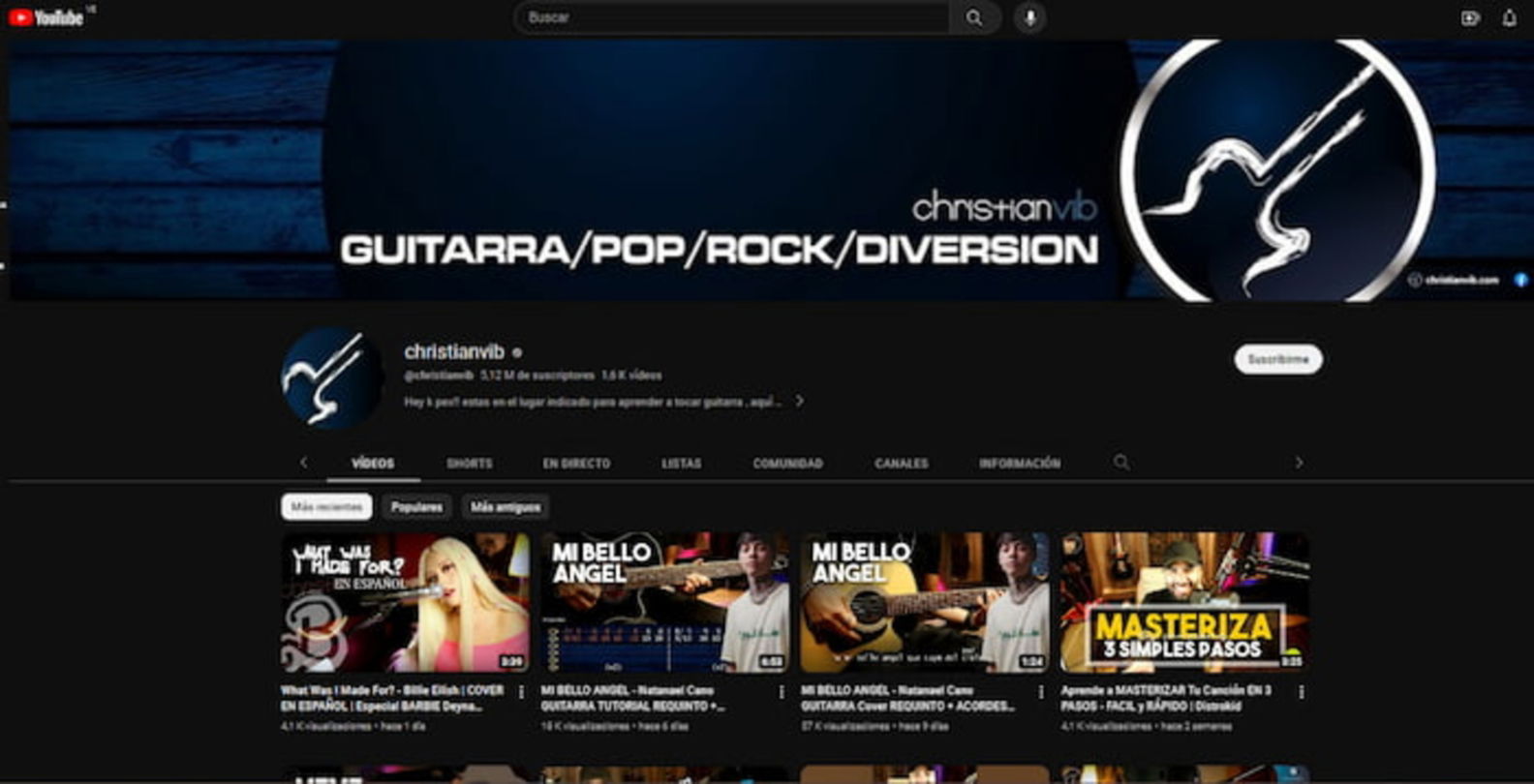The image size is (1534, 784).
Task: Play What Was I Made For thumbnail
Action: coord(405,602)
